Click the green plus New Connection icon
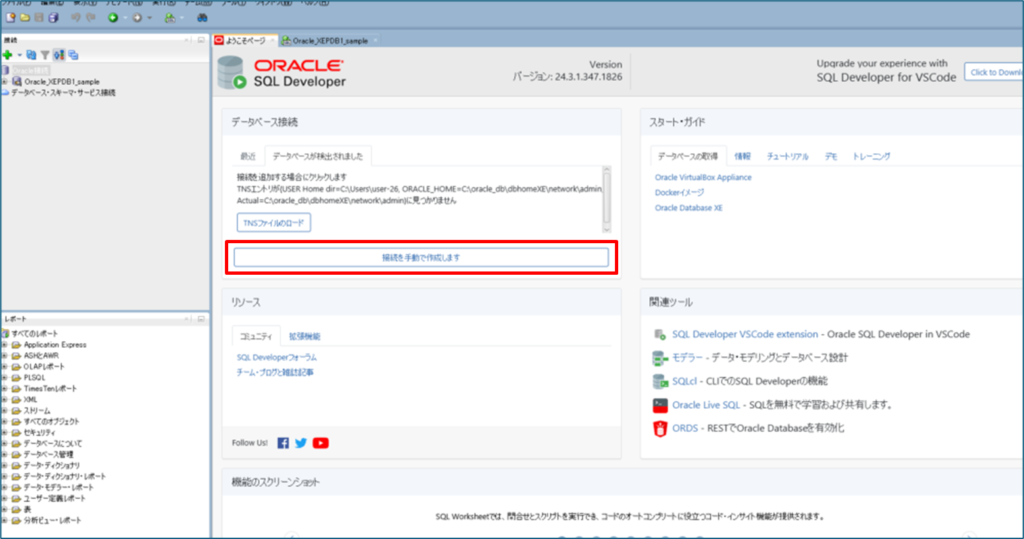The width and height of the screenshot is (1024, 539). (7, 54)
